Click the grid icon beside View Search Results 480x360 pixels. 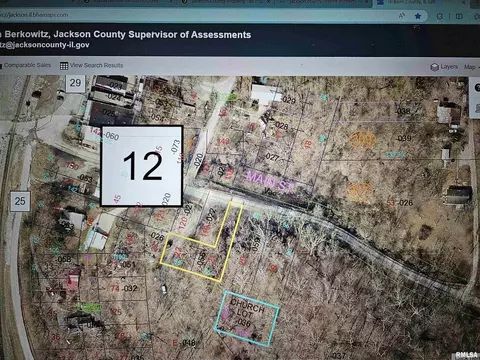64,66
